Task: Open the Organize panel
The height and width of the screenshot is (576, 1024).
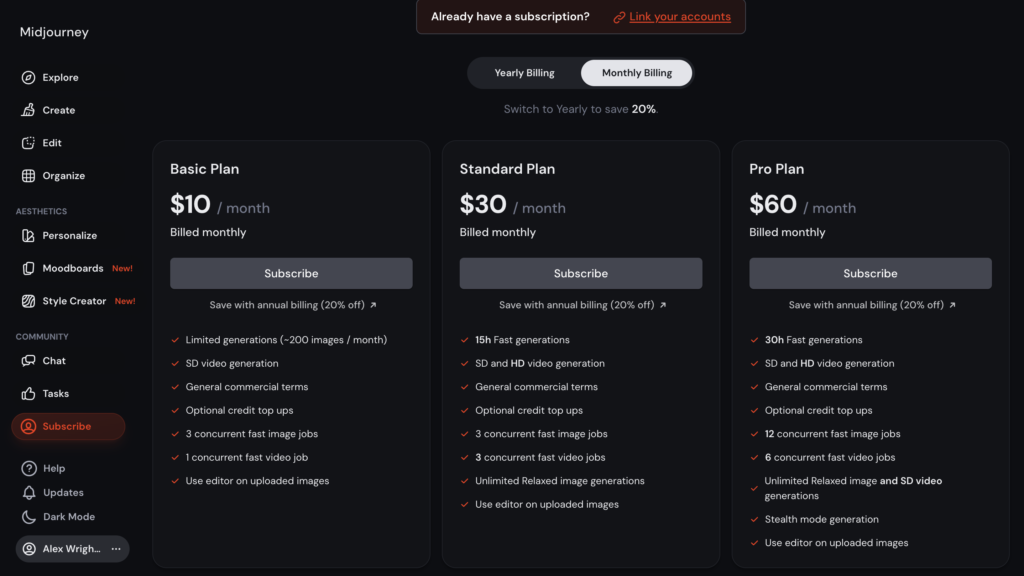Action: [x=60, y=175]
